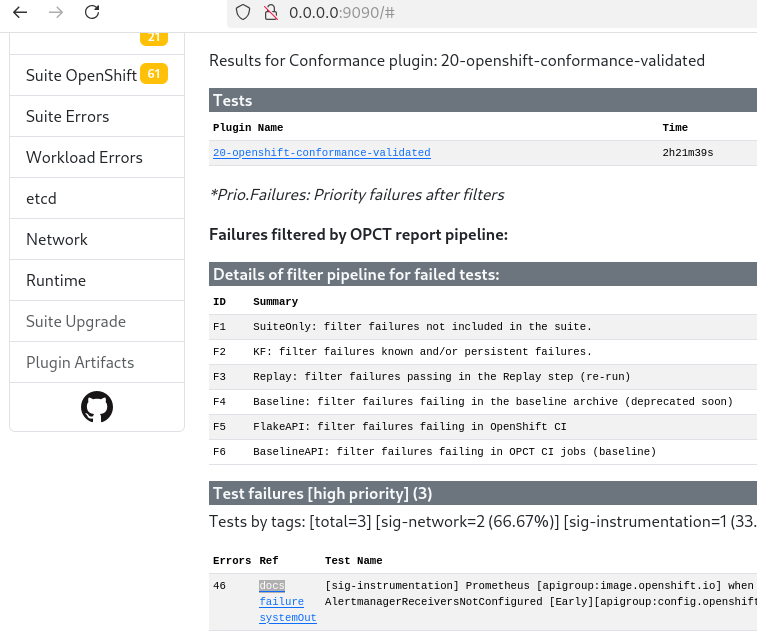Open the failure link for test 46
The image size is (757, 634).
281,602
